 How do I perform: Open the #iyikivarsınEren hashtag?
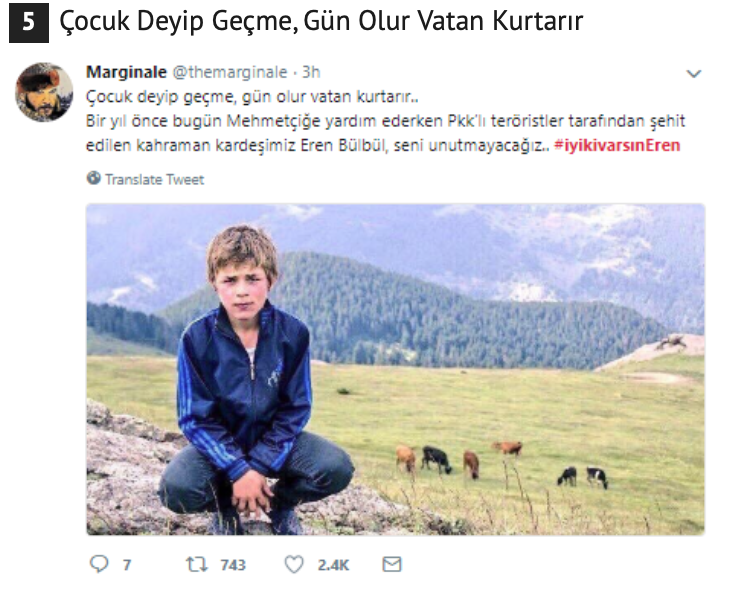click(x=617, y=145)
